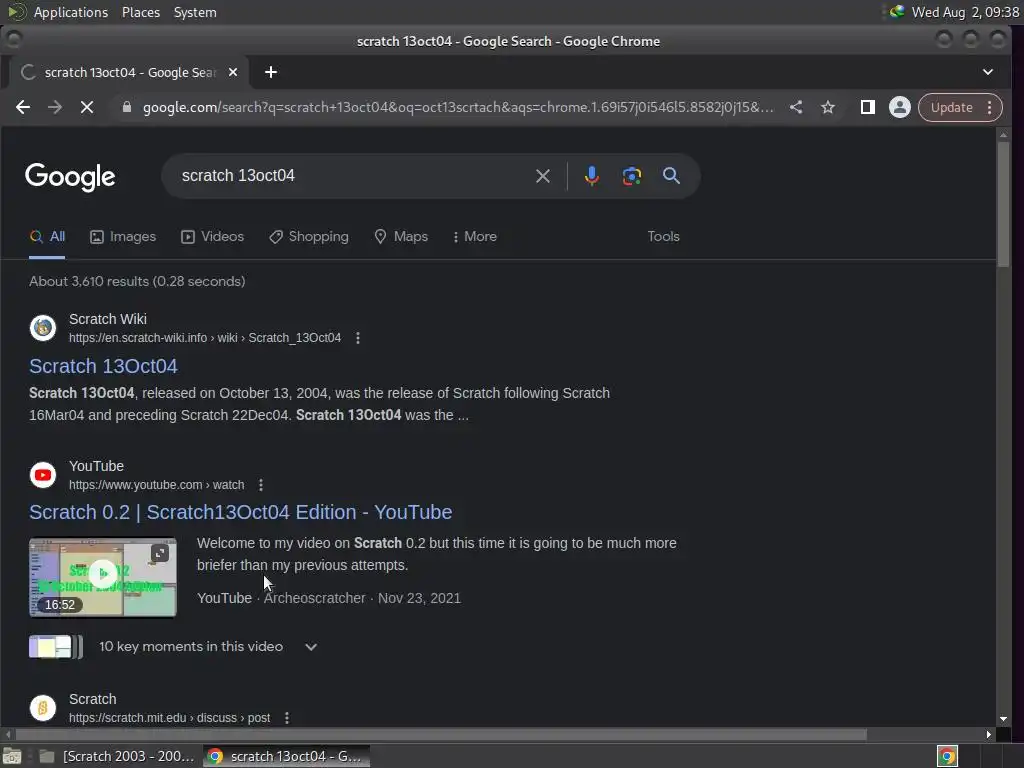Start voice search with microphone
The height and width of the screenshot is (768, 1024).
pos(591,176)
